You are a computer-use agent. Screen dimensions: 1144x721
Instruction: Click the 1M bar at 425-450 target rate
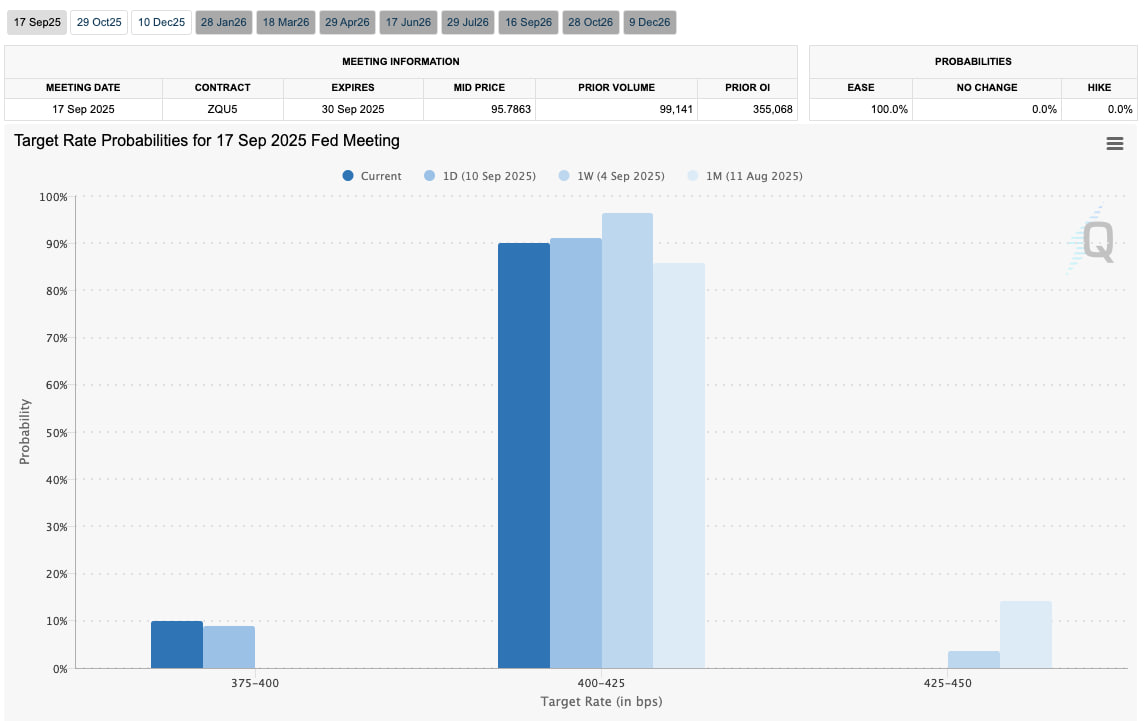click(x=1025, y=635)
